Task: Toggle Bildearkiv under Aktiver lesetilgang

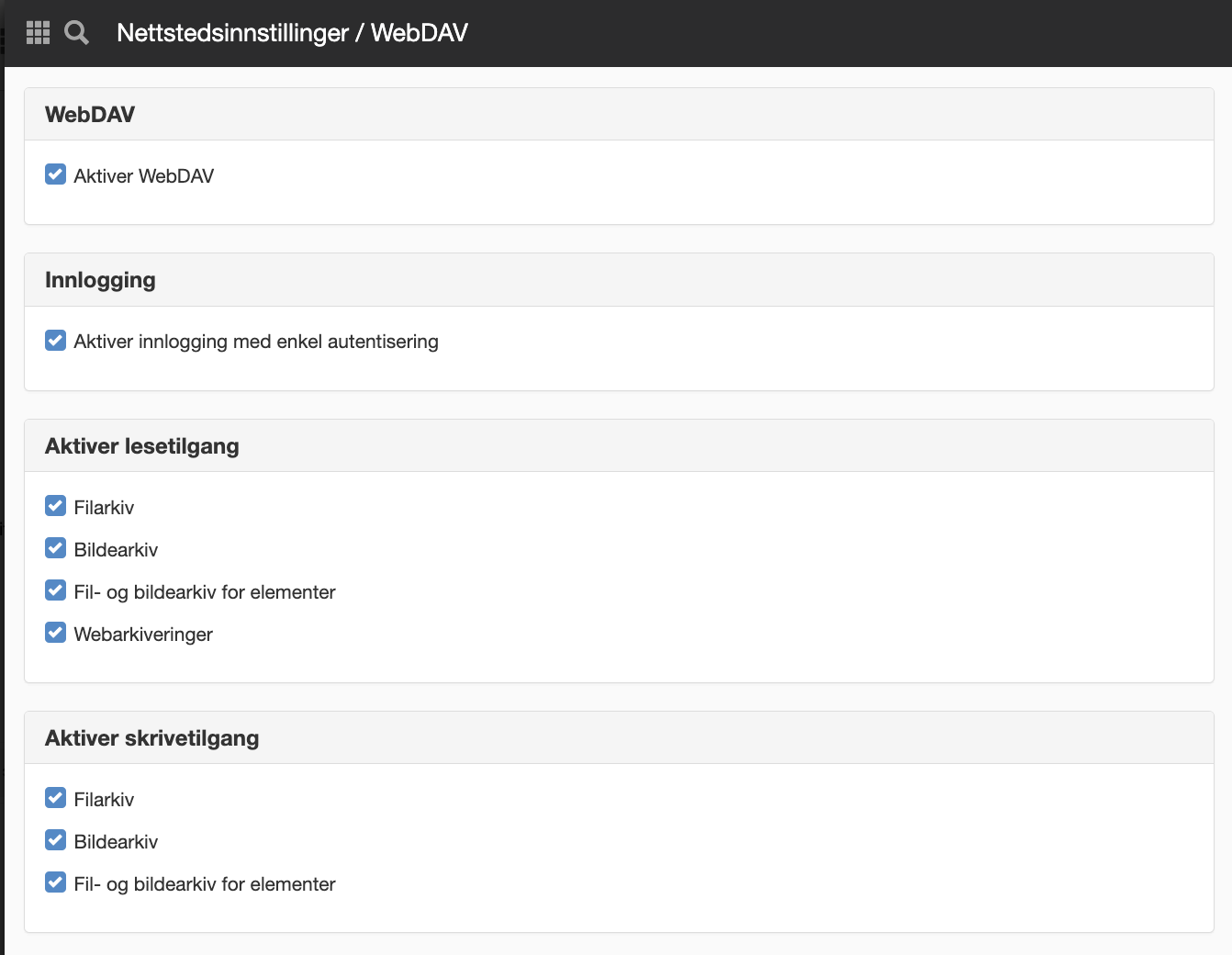Action: coord(55,548)
